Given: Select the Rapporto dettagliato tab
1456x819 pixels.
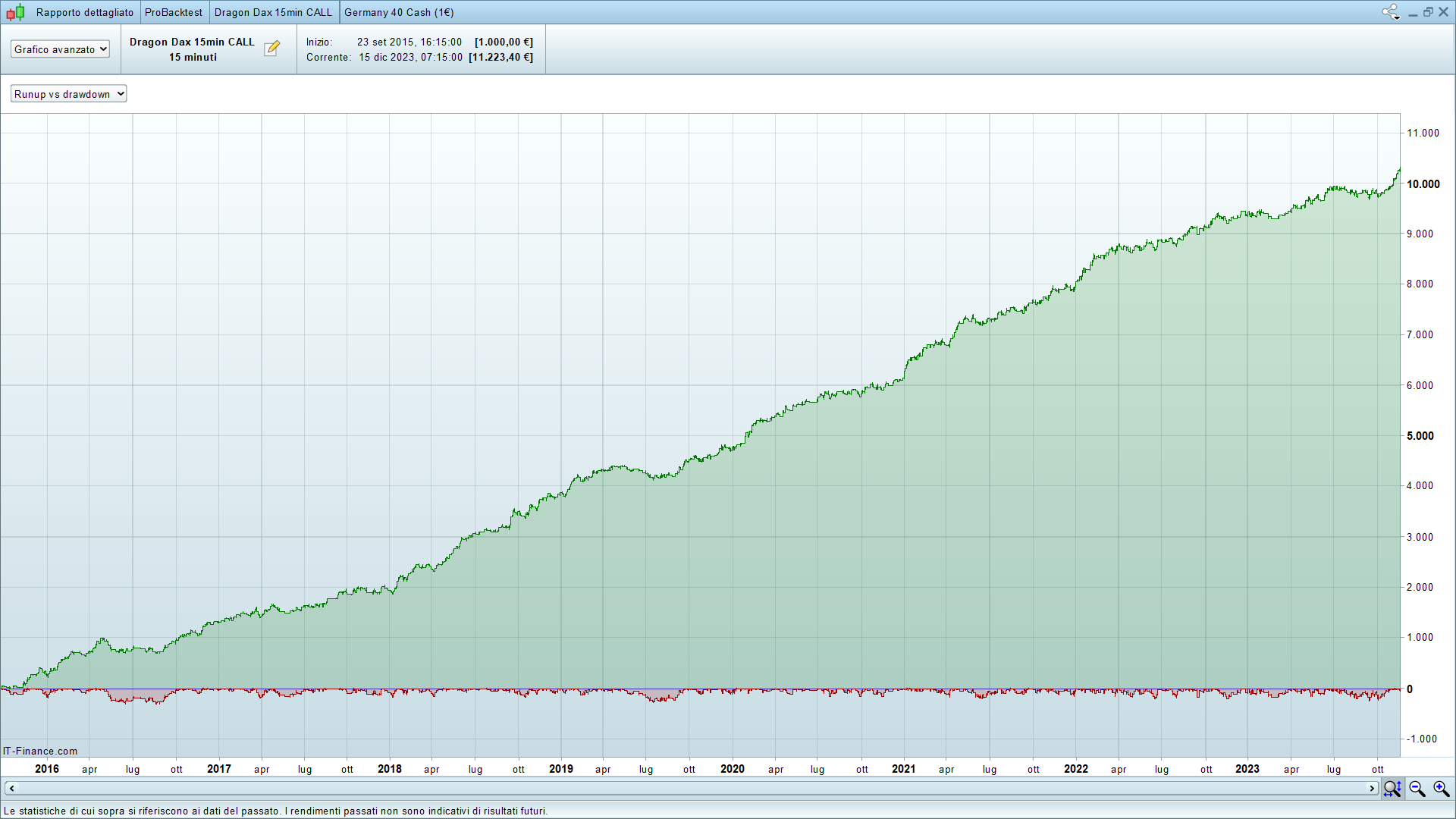Looking at the screenshot, I should [84, 12].
